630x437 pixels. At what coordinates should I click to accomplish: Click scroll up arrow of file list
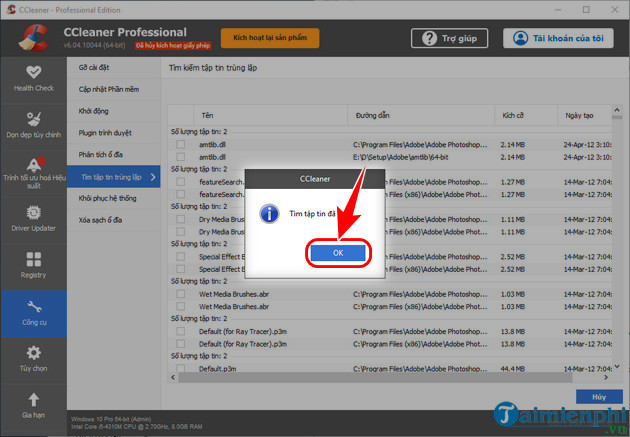617,109
